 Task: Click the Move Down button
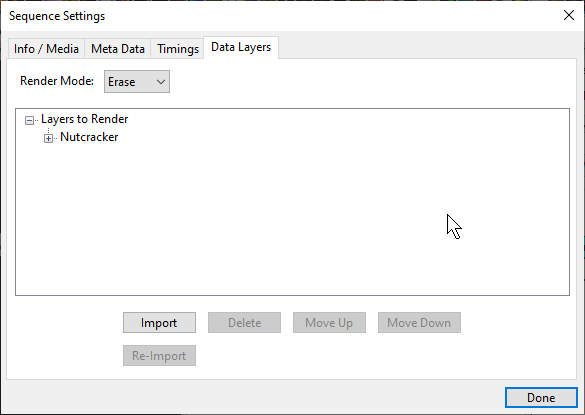pos(419,322)
